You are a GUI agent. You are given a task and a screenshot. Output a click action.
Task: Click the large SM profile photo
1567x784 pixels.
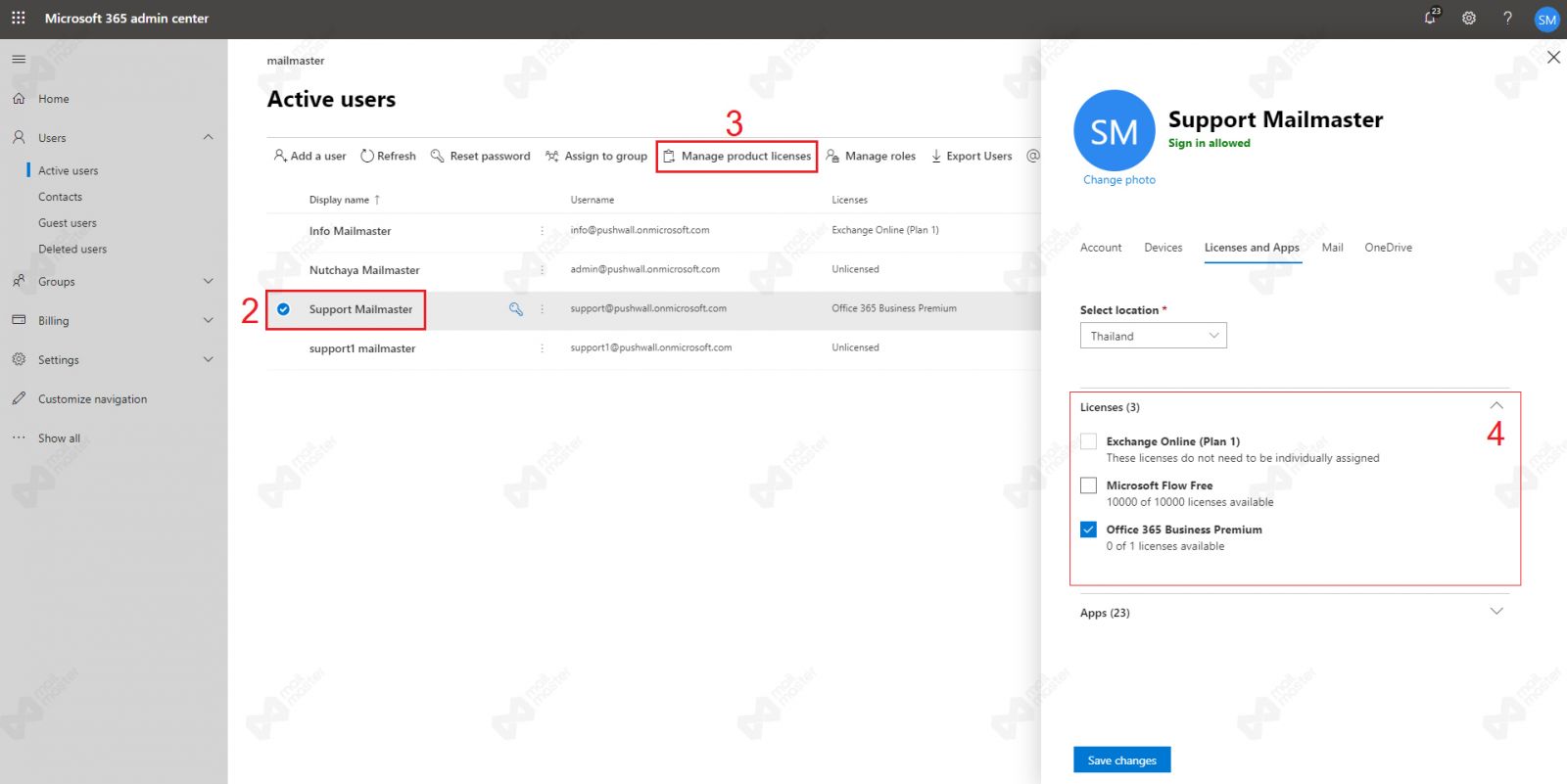click(1115, 130)
